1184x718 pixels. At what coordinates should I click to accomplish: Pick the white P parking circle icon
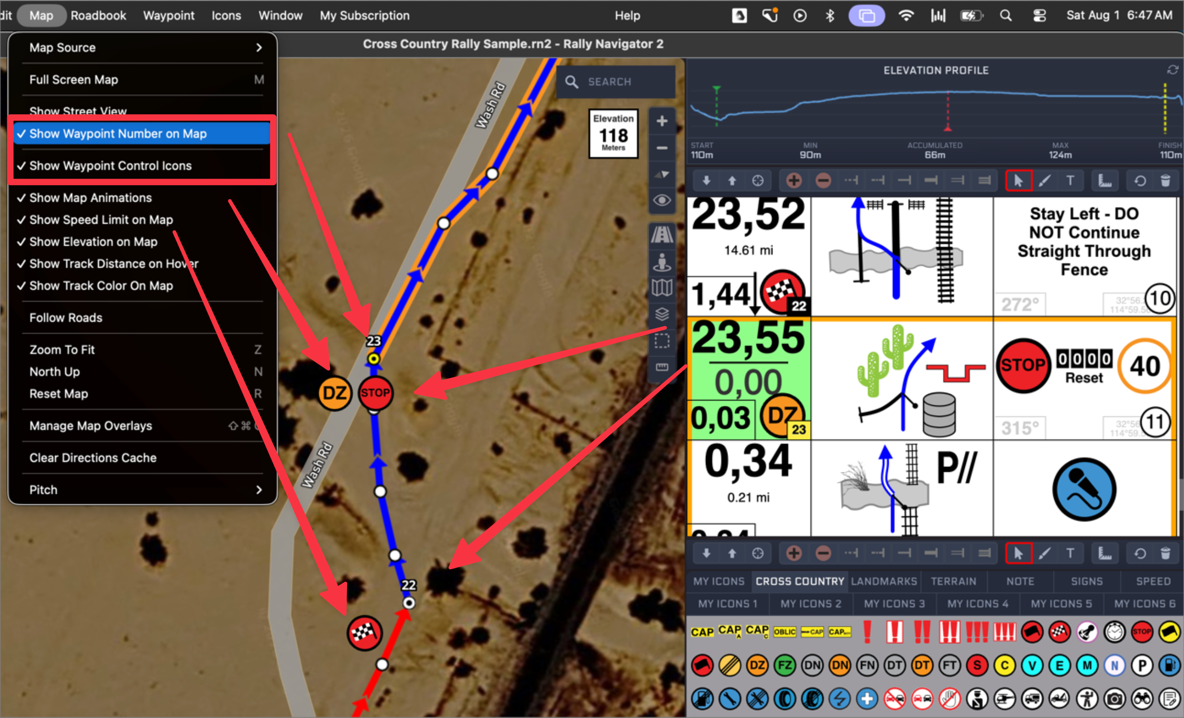point(1142,665)
